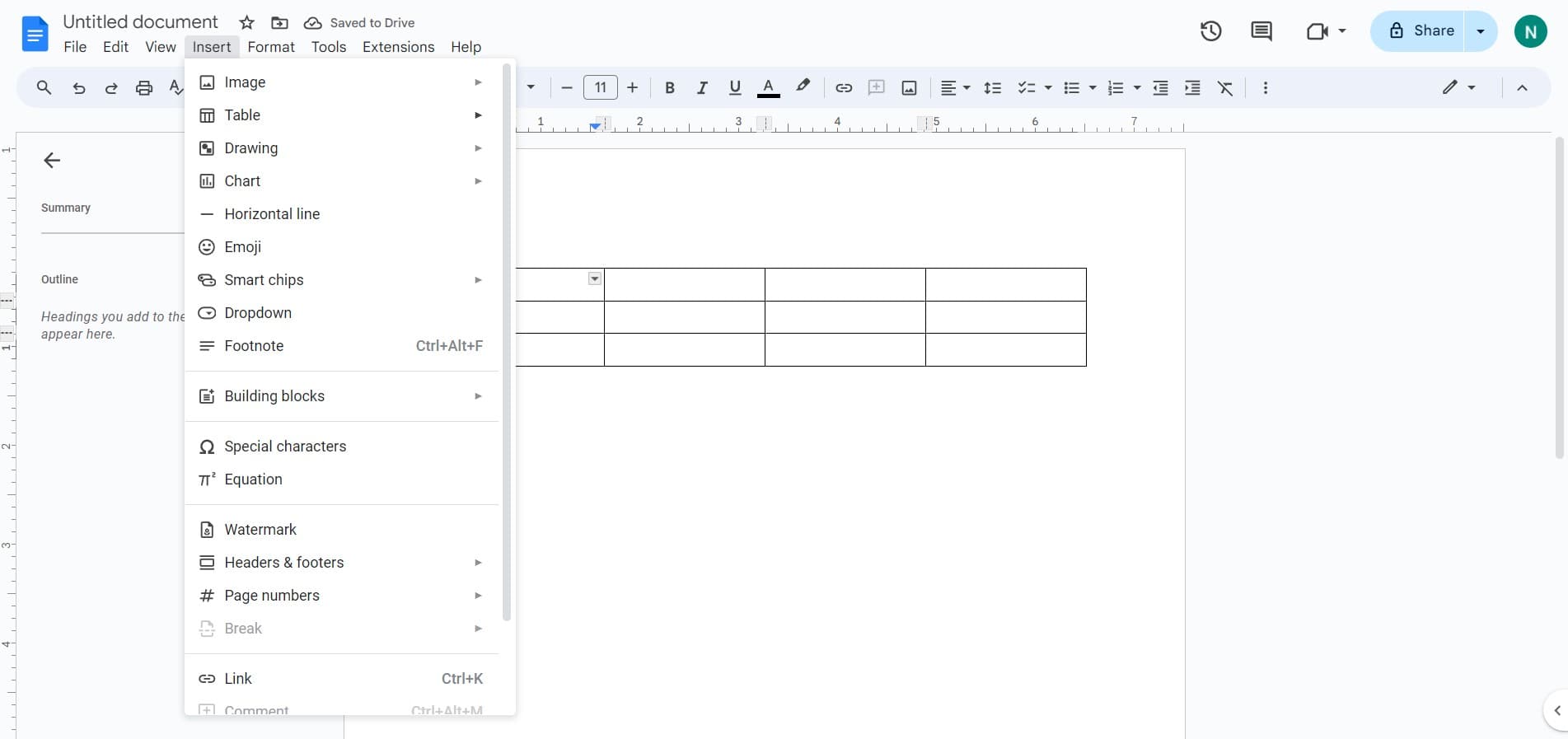
Task: Expand the editing mode pencil dropdown
Action: coord(1458,87)
